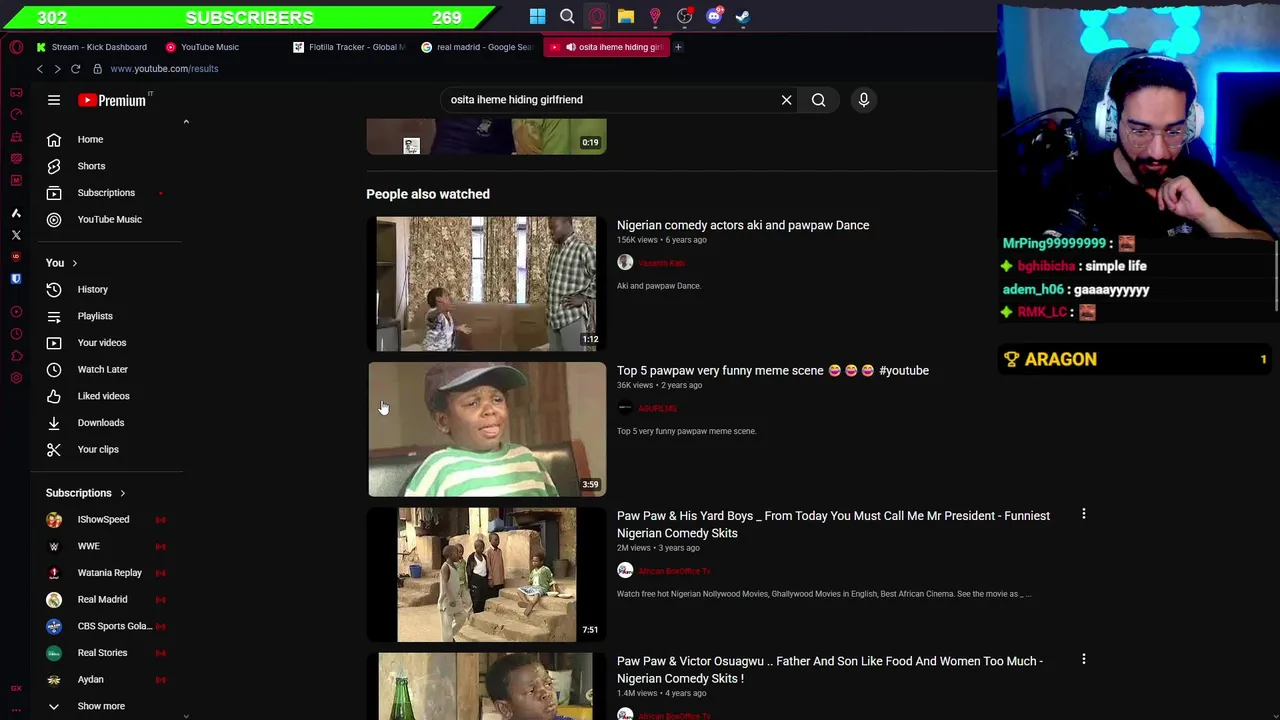Click the magnifier search button
This screenshot has height=720, width=1280.
[818, 100]
